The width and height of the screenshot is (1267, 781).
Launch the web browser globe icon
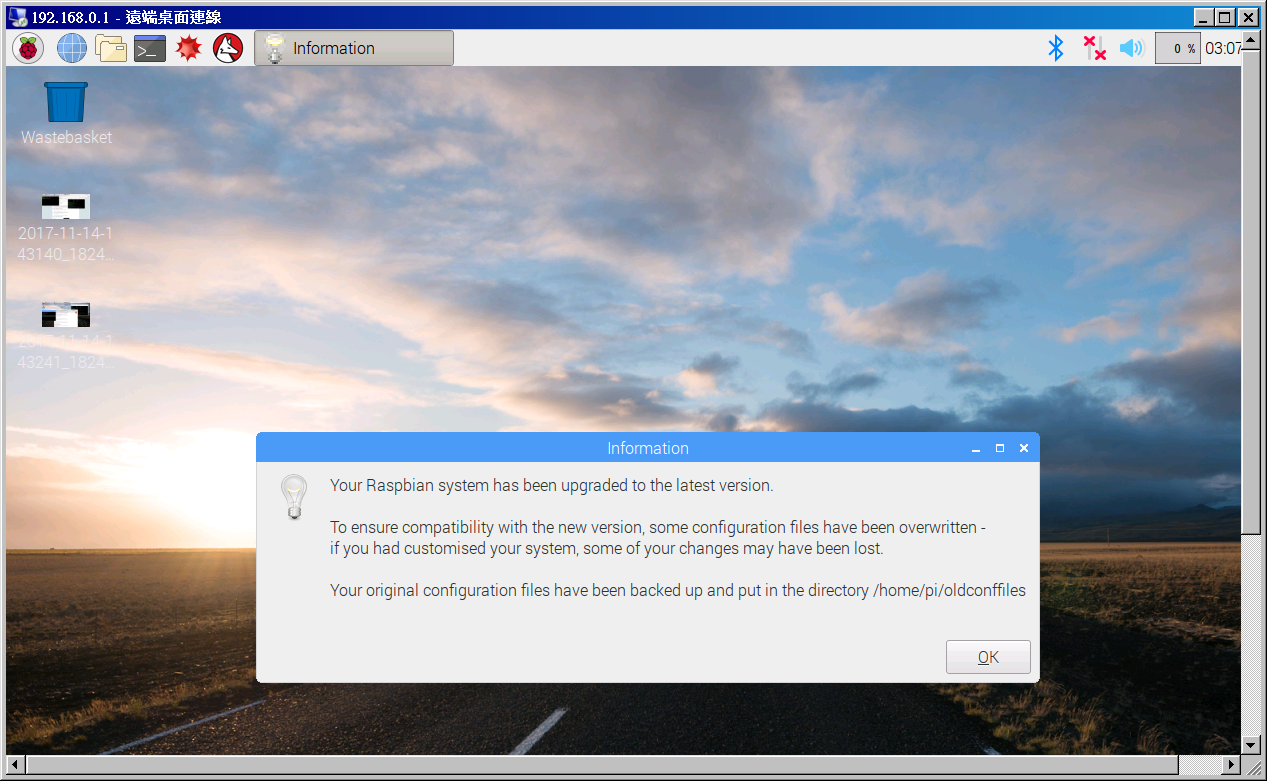pyautogui.click(x=72, y=48)
